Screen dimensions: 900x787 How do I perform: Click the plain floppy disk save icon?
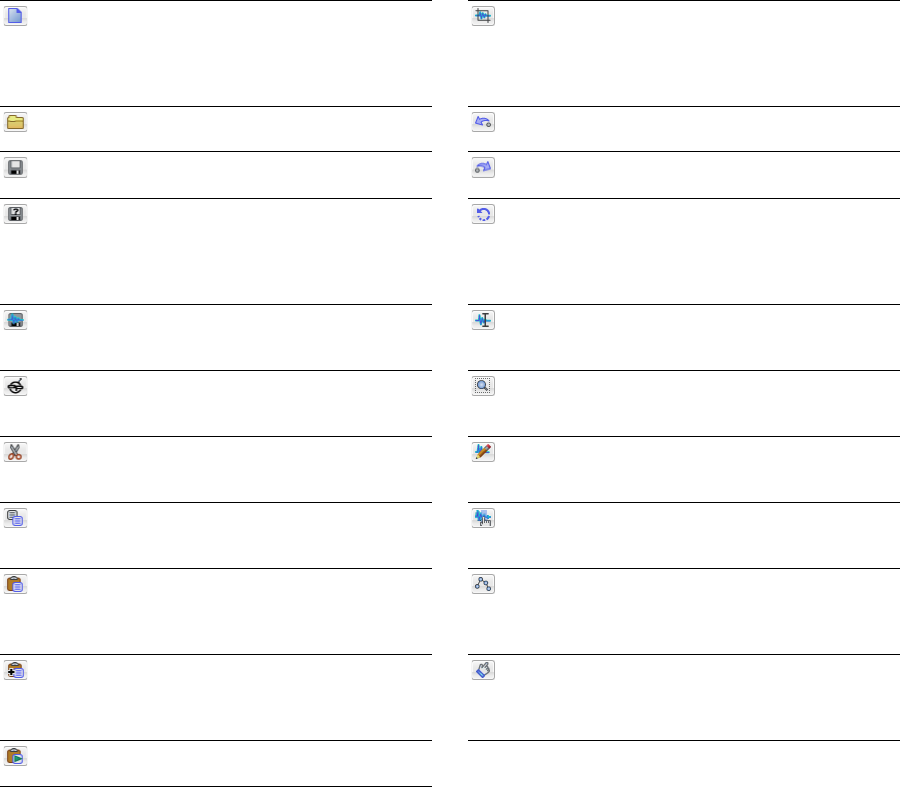pos(16,168)
